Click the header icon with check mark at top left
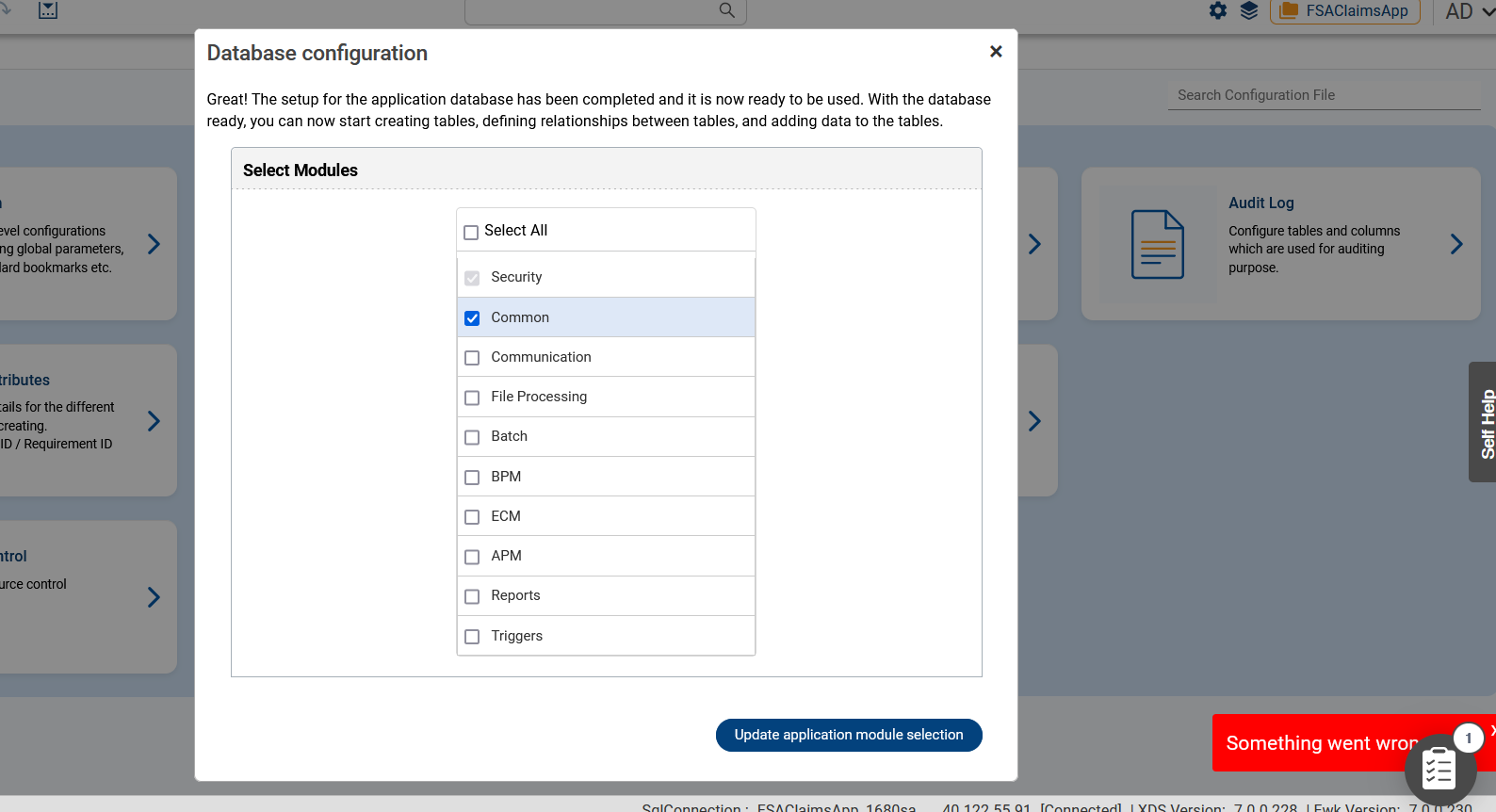The width and height of the screenshot is (1496, 812). [x=48, y=10]
